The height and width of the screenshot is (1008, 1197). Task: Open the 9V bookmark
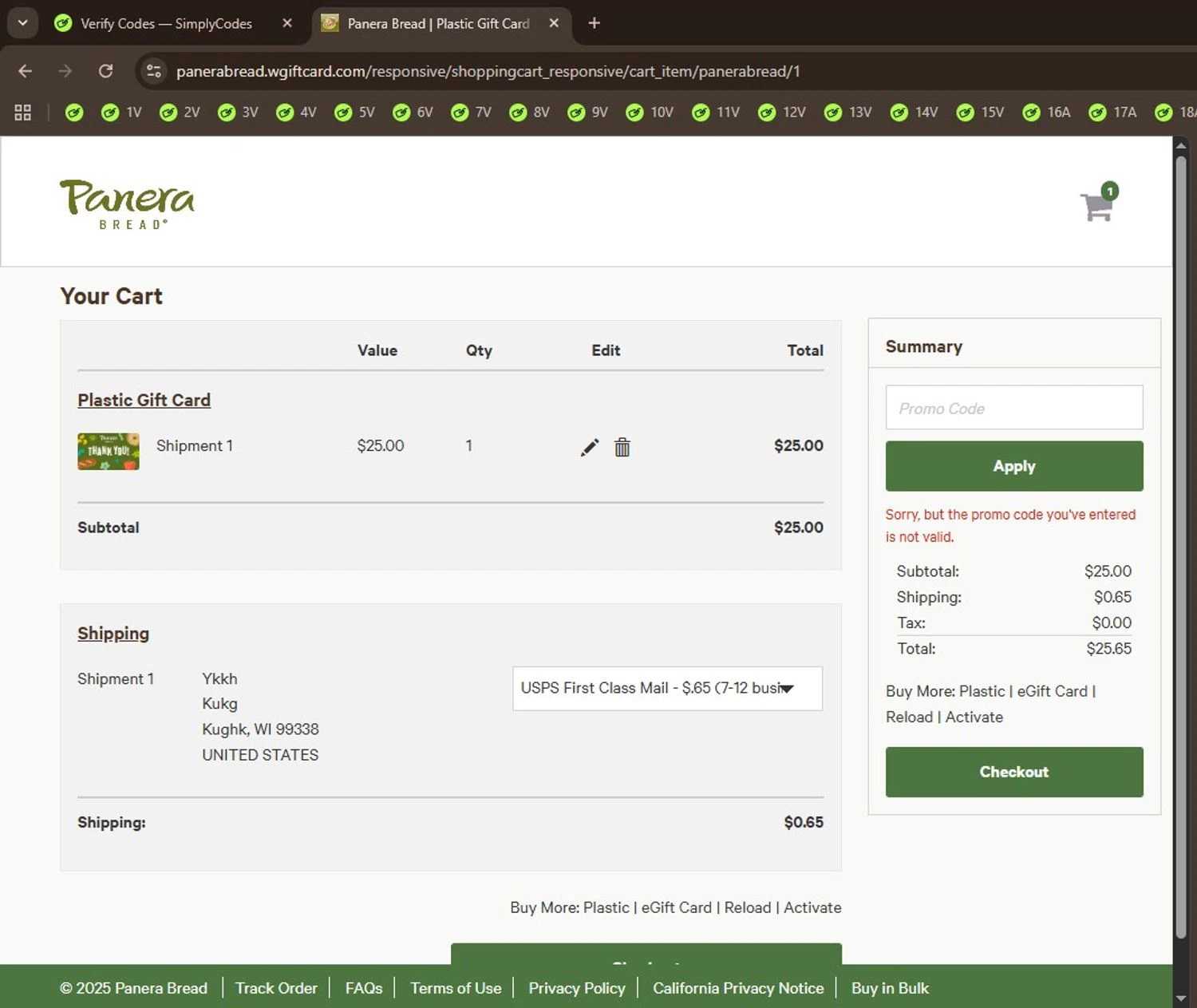(x=587, y=113)
